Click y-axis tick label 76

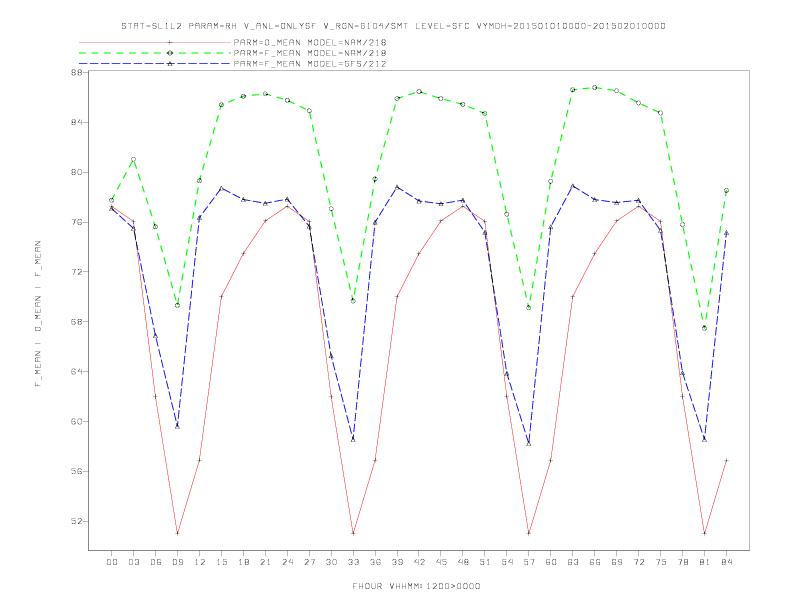(x=77, y=222)
